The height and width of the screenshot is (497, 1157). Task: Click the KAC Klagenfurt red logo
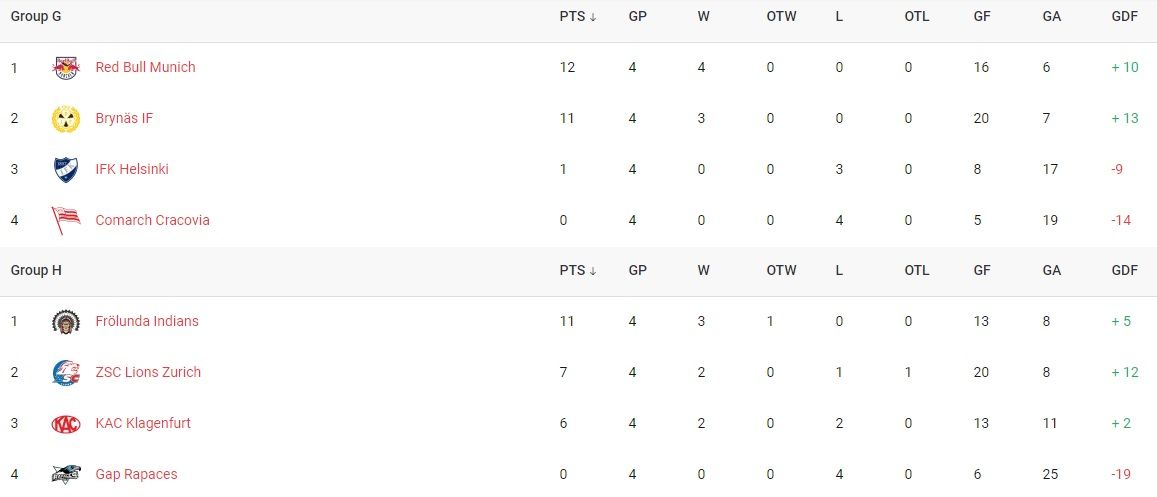click(x=66, y=424)
